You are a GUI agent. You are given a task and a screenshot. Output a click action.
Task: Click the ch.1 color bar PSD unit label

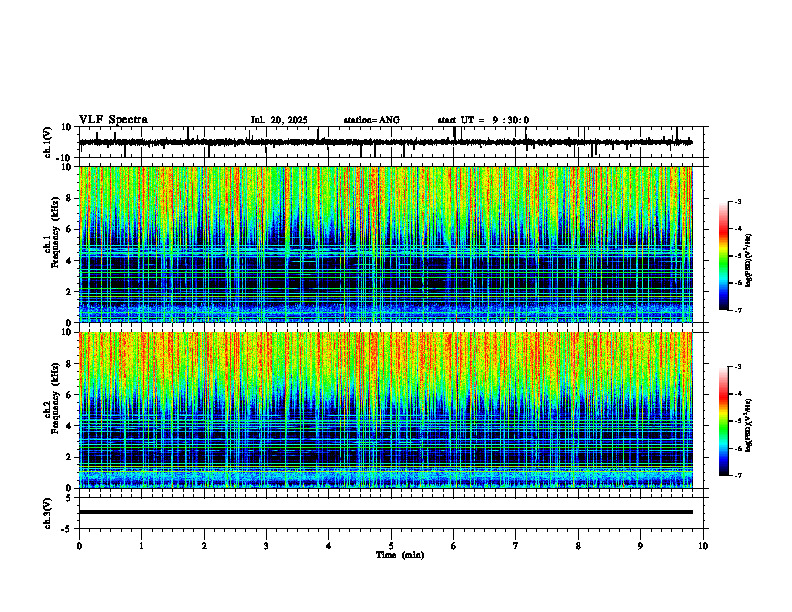pos(749,260)
